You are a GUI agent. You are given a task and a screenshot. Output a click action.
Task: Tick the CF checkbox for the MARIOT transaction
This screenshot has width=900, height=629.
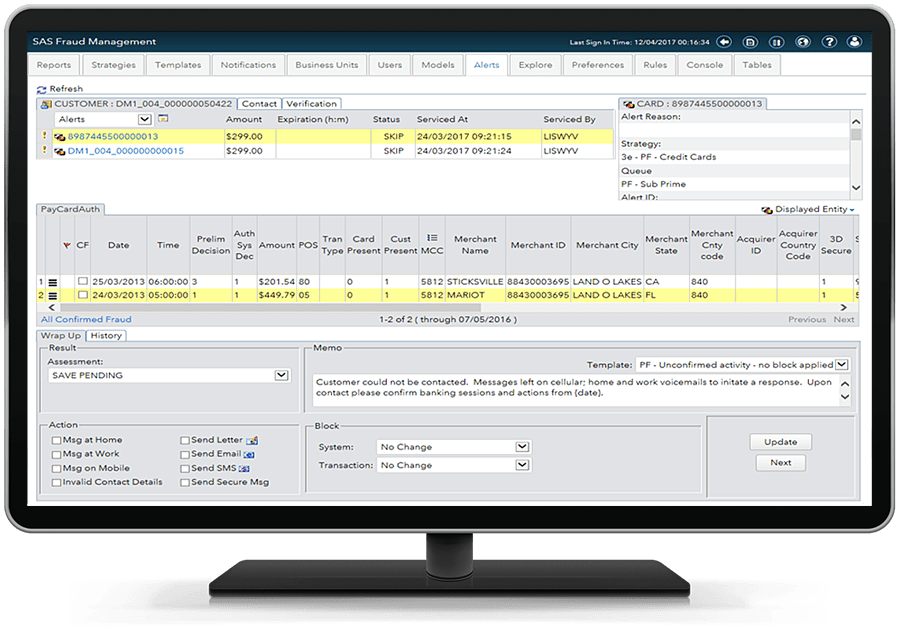click(x=82, y=296)
